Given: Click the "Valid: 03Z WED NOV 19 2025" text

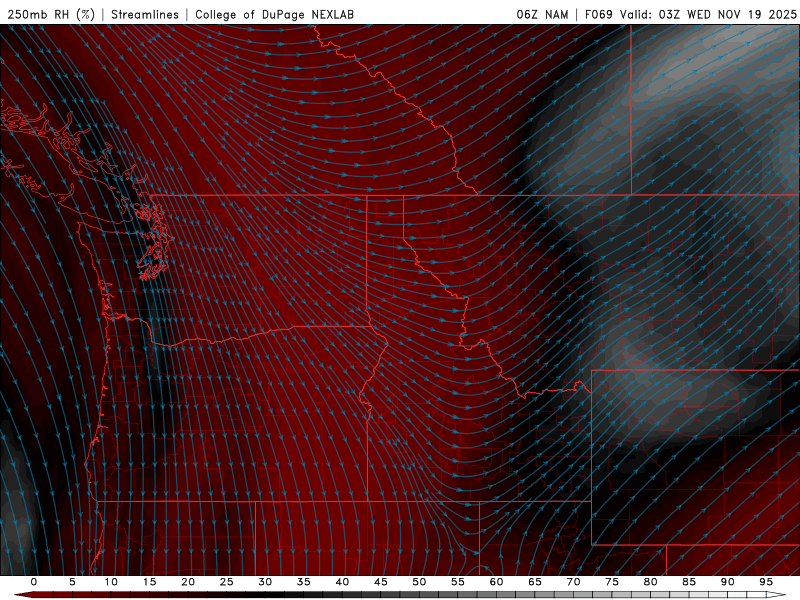Looking at the screenshot, I should click(708, 14).
